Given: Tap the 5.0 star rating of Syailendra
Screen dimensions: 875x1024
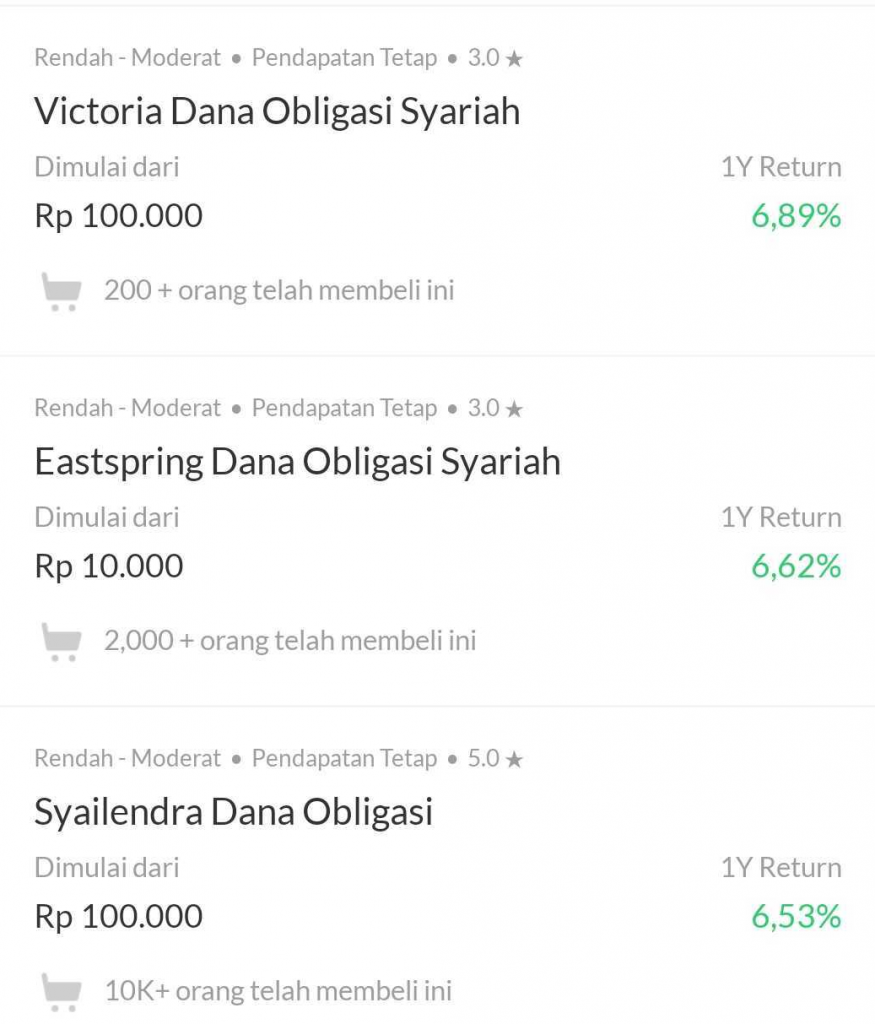Looking at the screenshot, I should click(496, 759).
